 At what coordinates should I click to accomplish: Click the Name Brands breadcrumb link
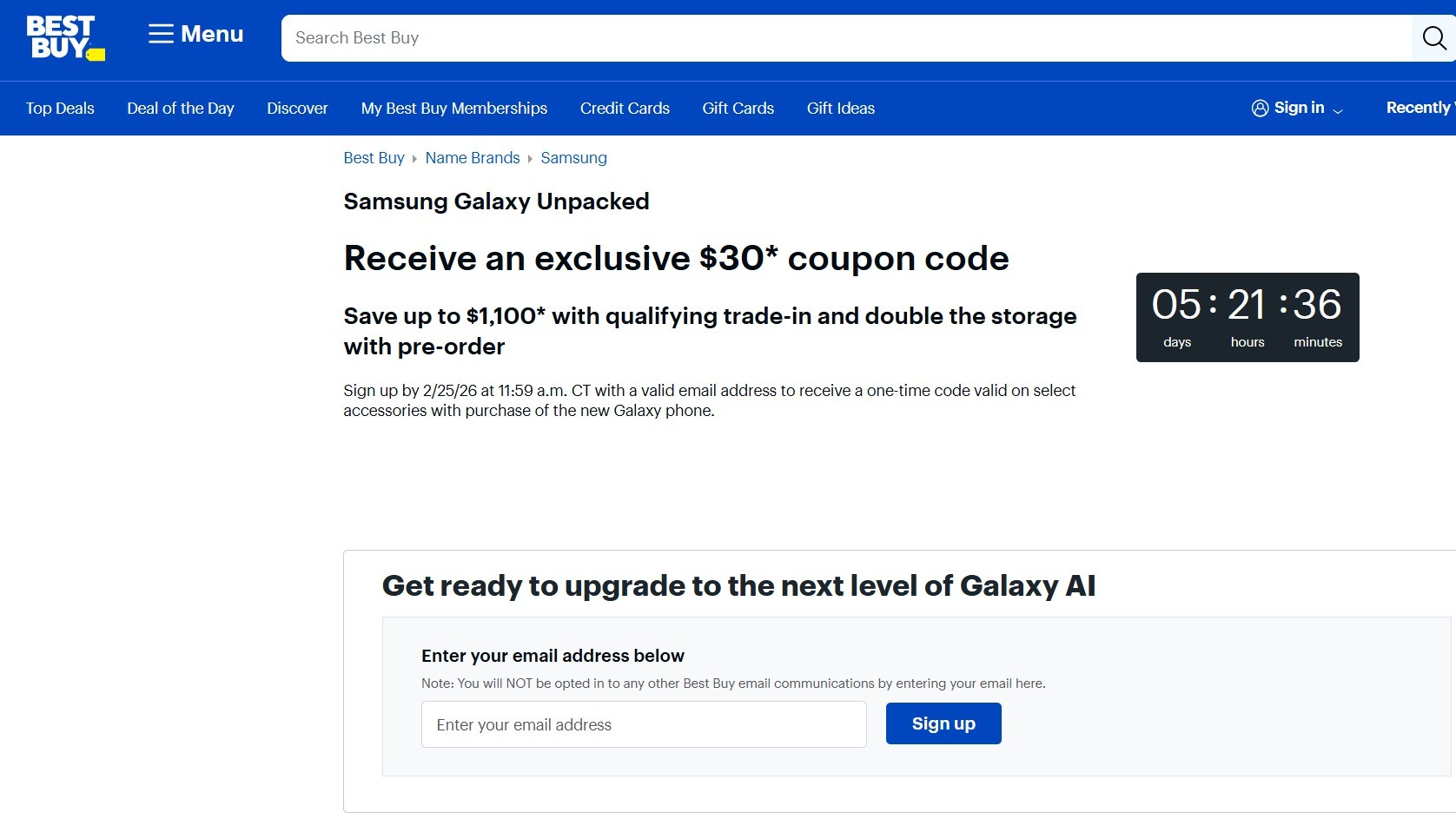click(473, 158)
